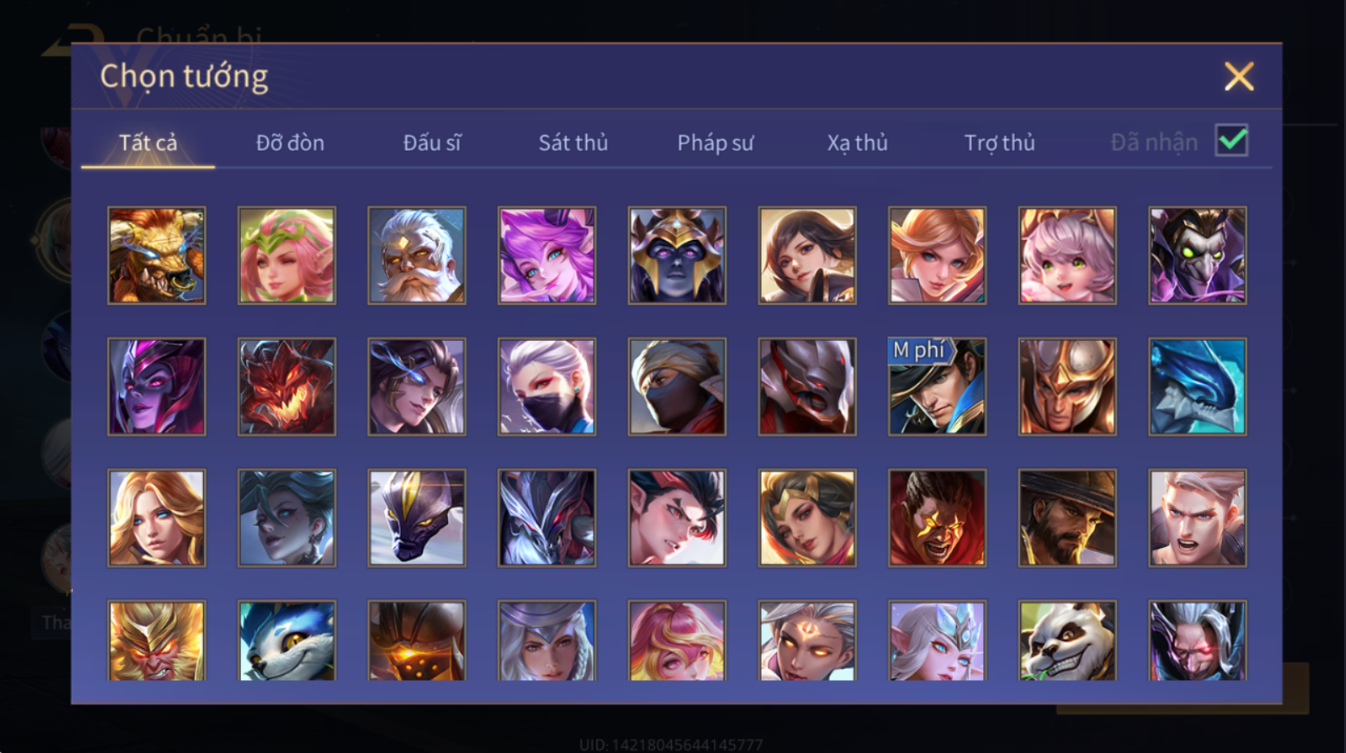Choose the black panther hero portrait
1346x753 pixels.
[417, 518]
